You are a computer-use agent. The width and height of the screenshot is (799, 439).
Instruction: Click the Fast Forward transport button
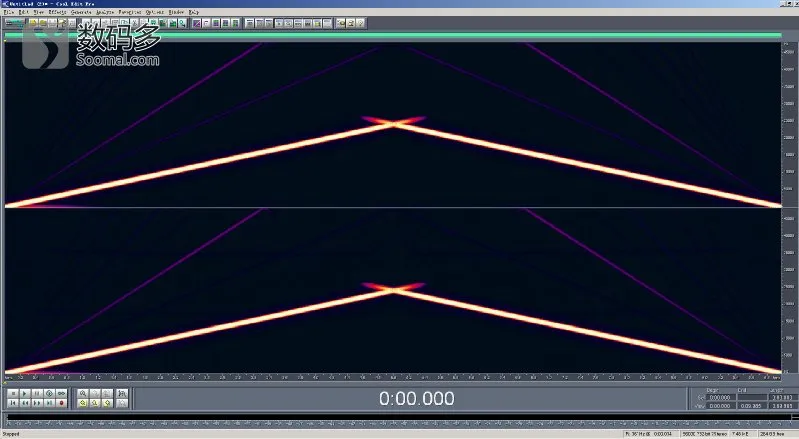tap(37, 403)
